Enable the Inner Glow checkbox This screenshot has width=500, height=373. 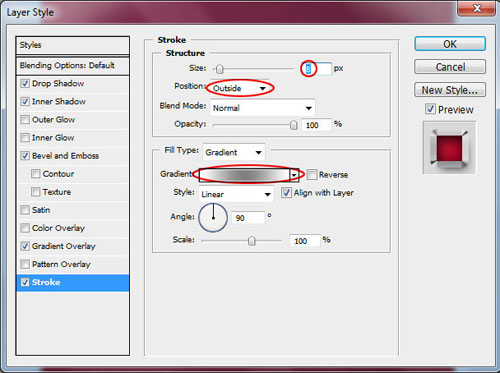[x=25, y=137]
